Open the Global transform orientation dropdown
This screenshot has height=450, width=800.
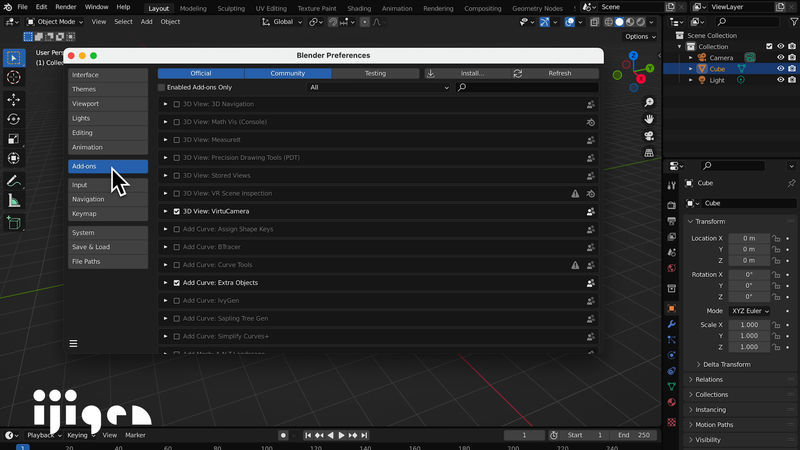pyautogui.click(x=282, y=22)
